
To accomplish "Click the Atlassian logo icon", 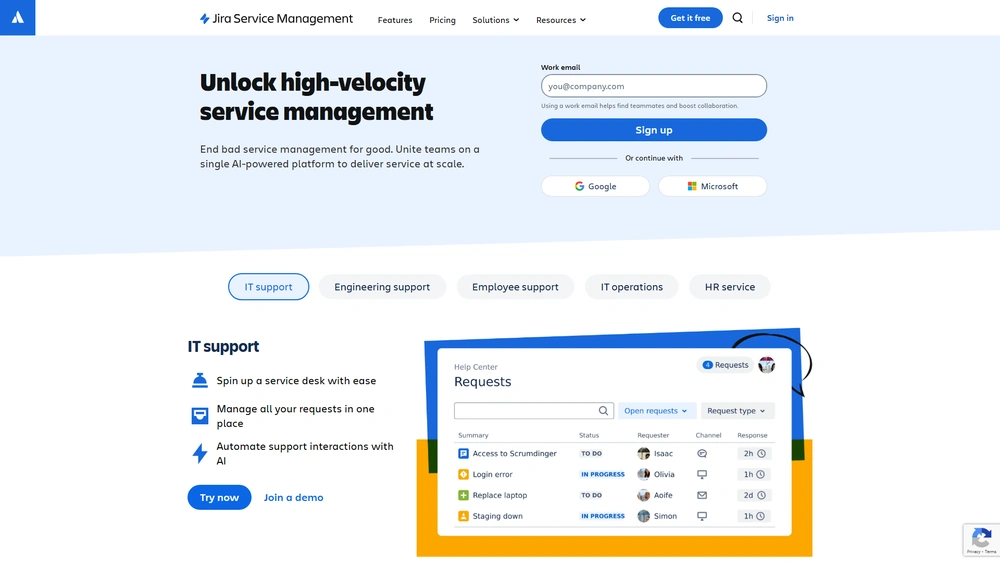I will coord(17,17).
